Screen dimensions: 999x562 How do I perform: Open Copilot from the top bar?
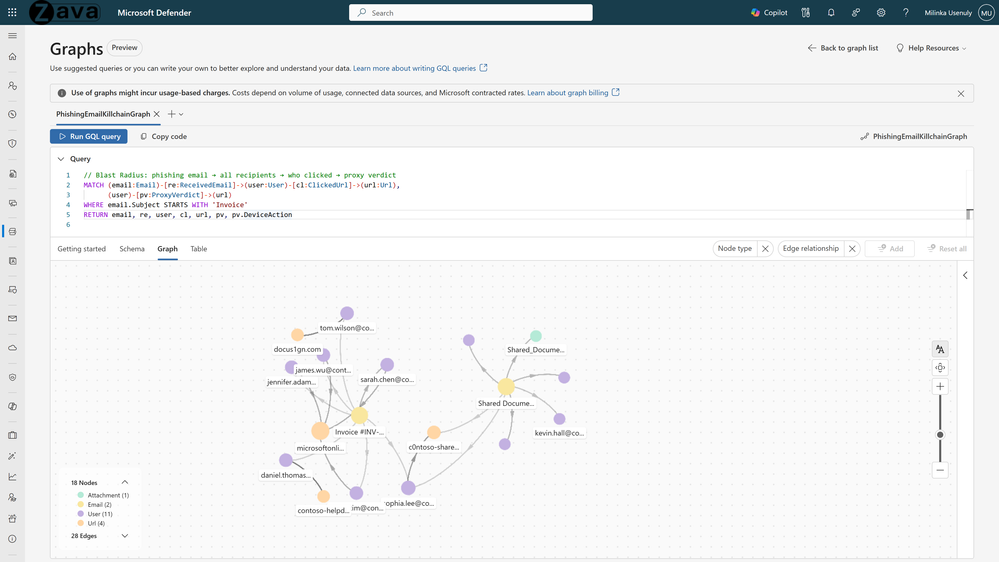769,13
